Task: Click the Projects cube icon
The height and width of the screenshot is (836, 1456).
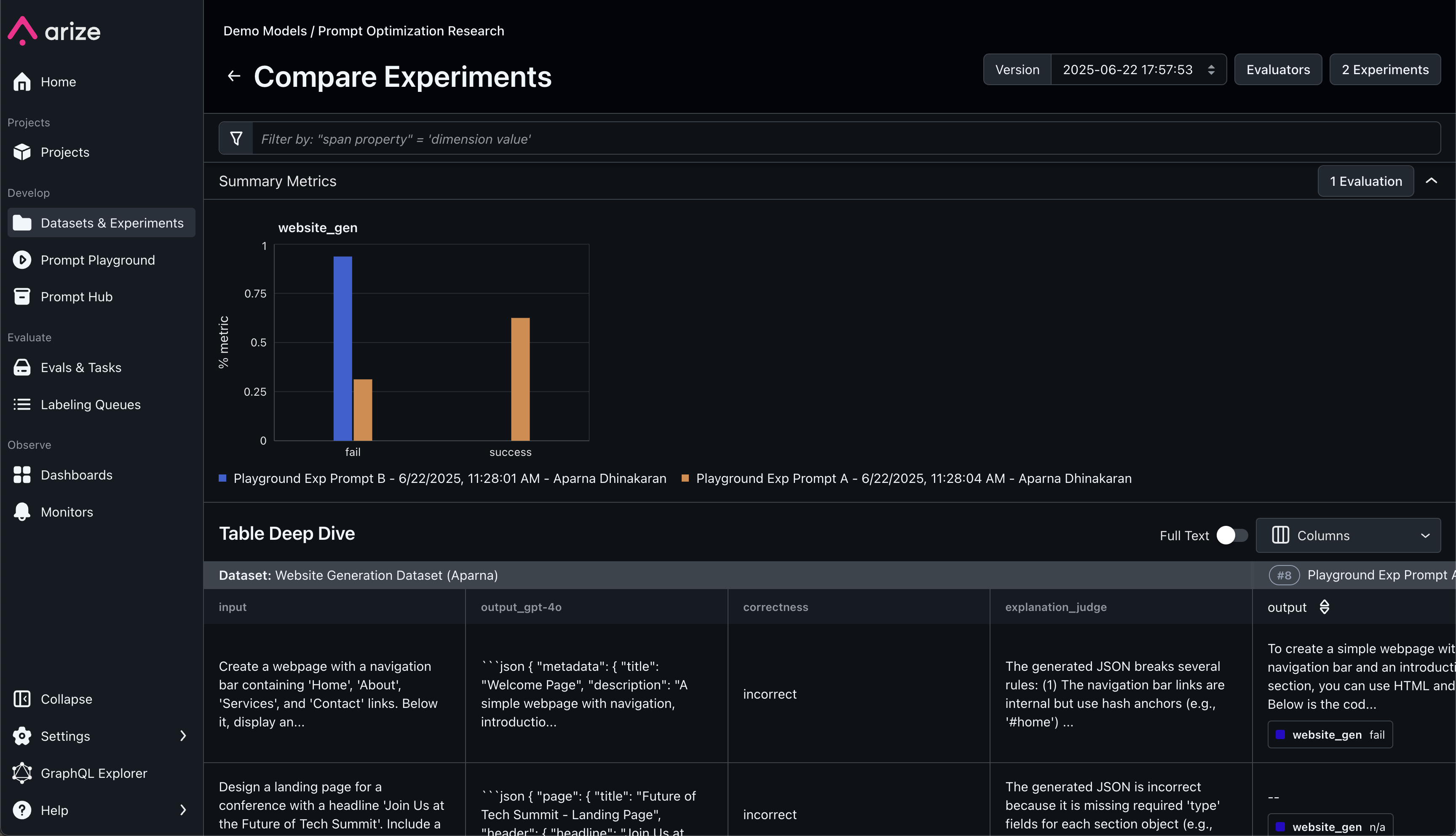Action: (x=22, y=152)
